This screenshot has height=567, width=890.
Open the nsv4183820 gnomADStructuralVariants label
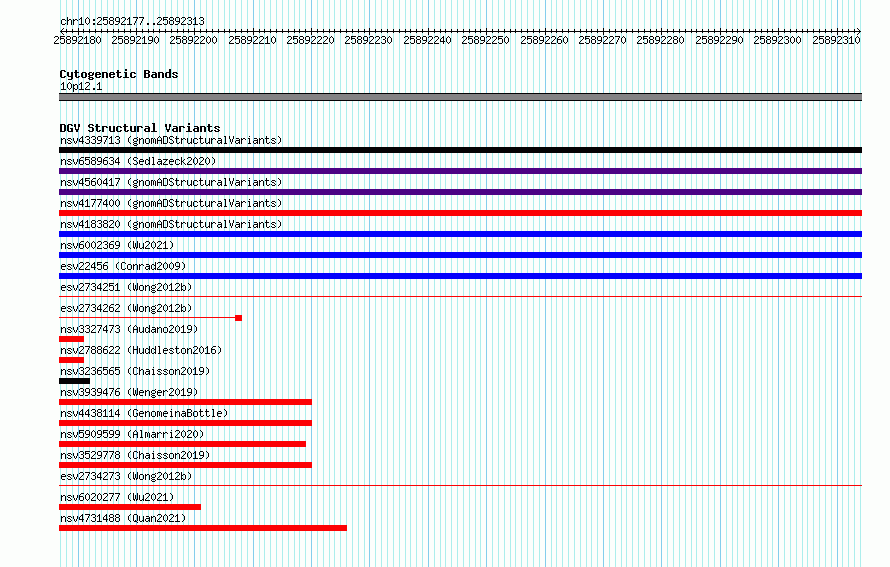click(171, 224)
